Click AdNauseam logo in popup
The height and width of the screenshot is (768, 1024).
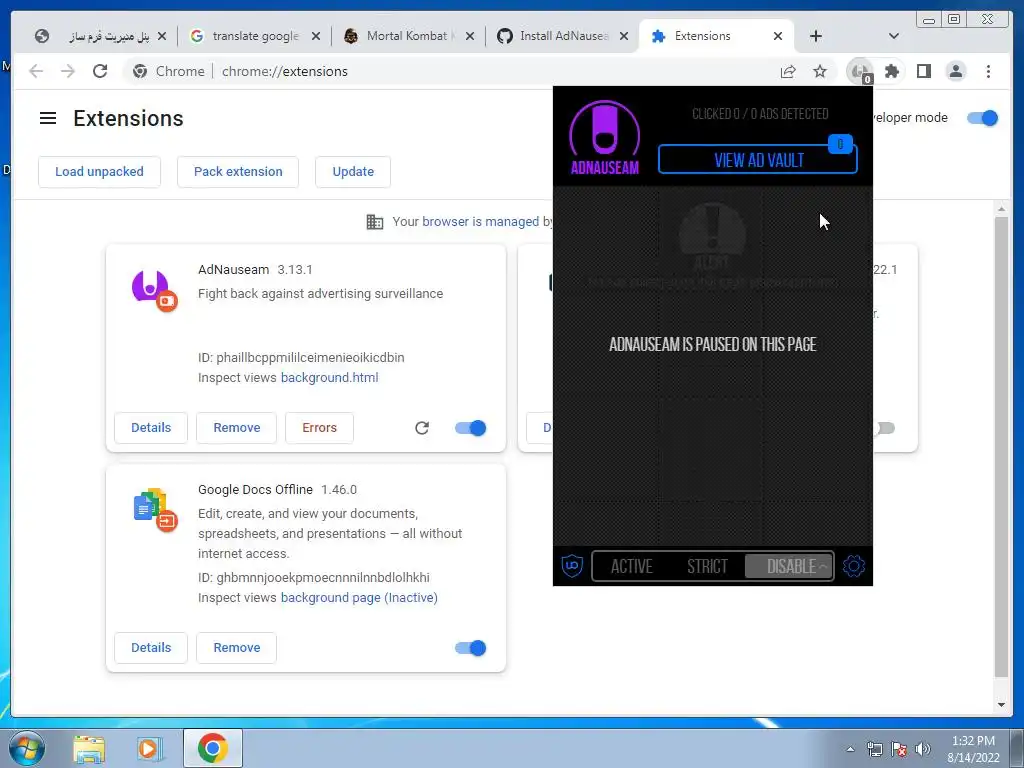pos(605,138)
